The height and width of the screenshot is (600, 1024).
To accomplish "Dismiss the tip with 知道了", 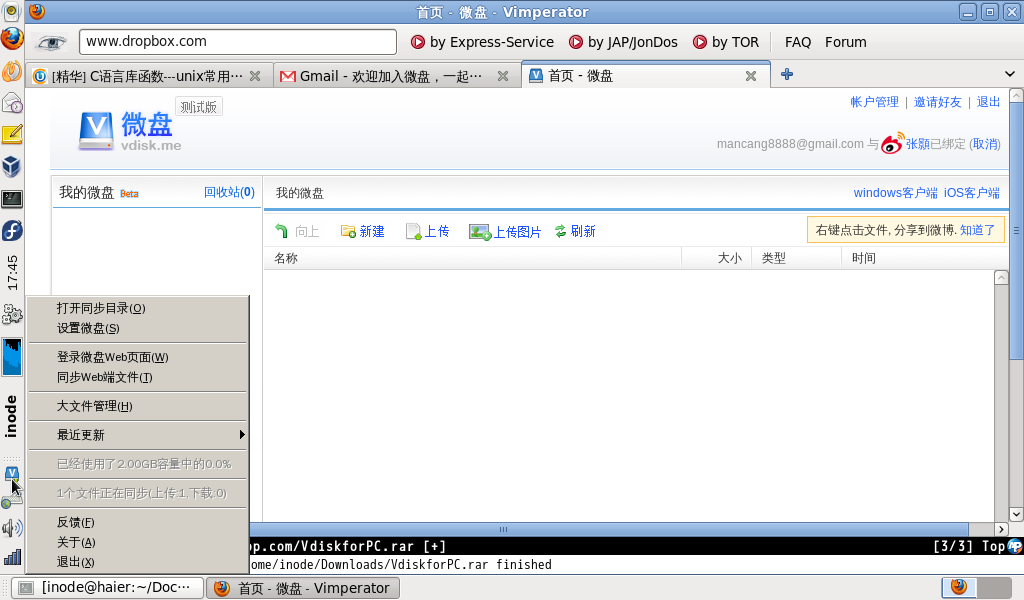I will point(978,230).
